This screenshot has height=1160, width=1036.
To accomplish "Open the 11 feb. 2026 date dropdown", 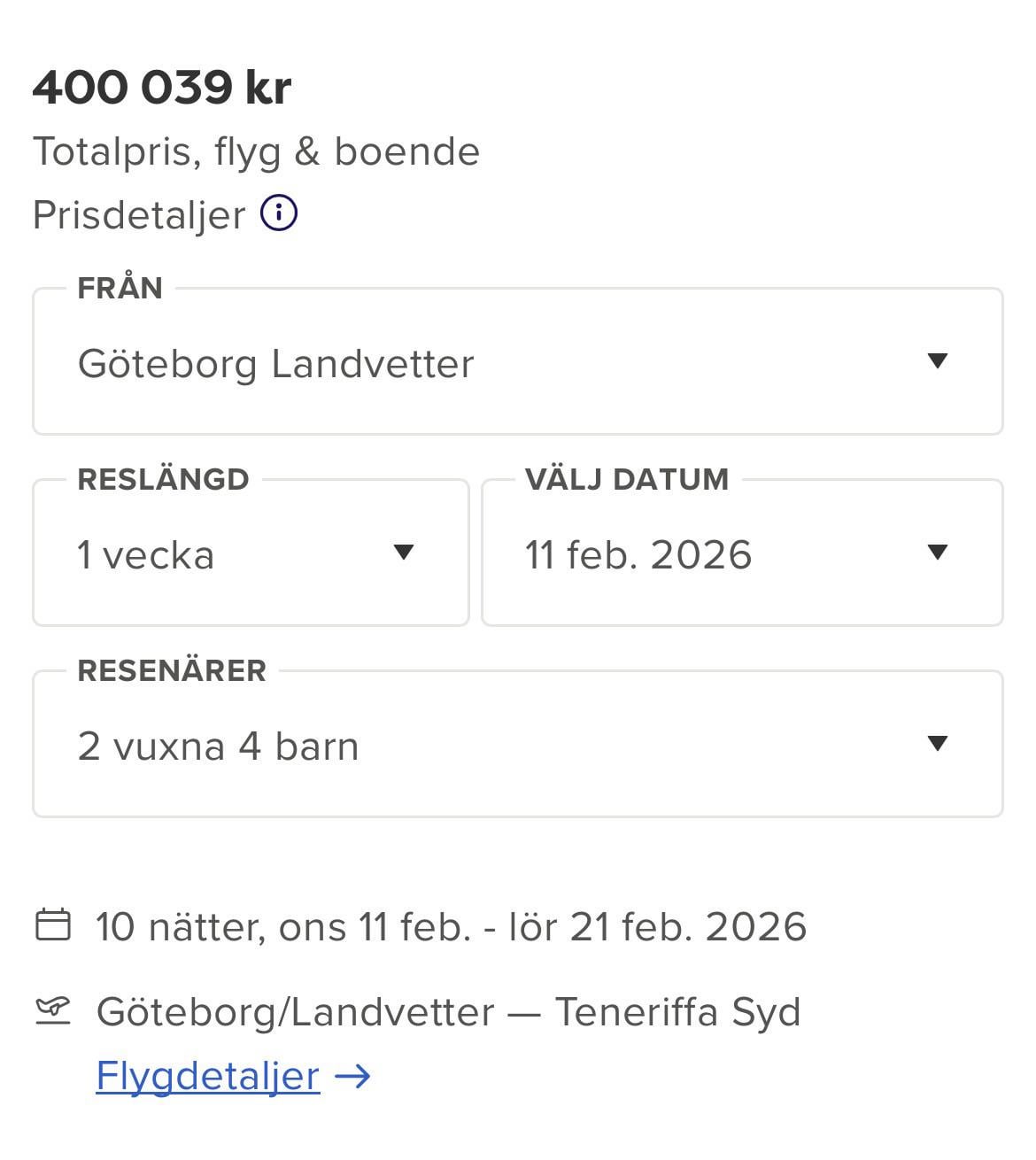I will click(740, 555).
